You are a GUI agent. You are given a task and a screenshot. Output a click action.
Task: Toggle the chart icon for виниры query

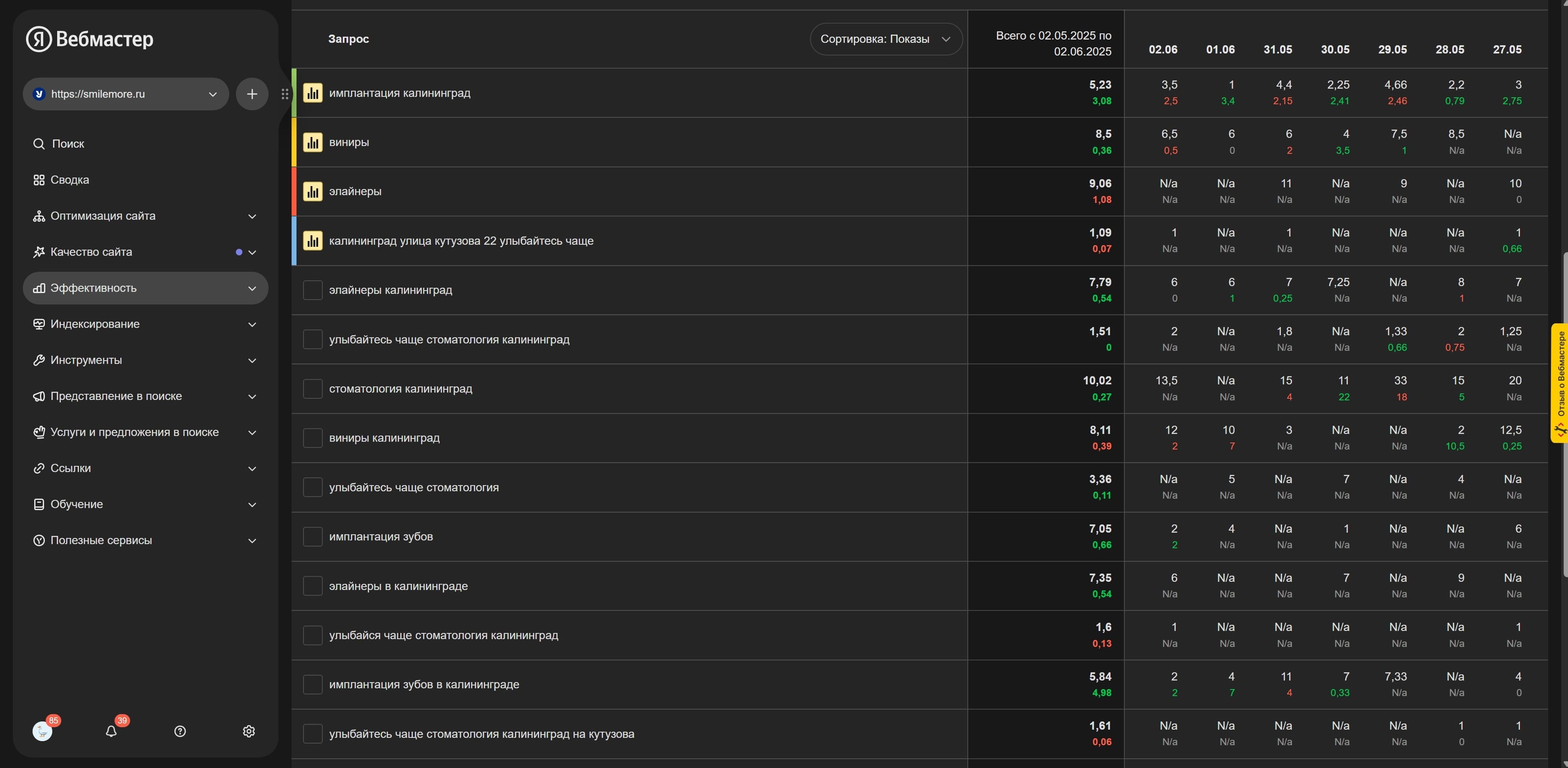pyautogui.click(x=312, y=142)
